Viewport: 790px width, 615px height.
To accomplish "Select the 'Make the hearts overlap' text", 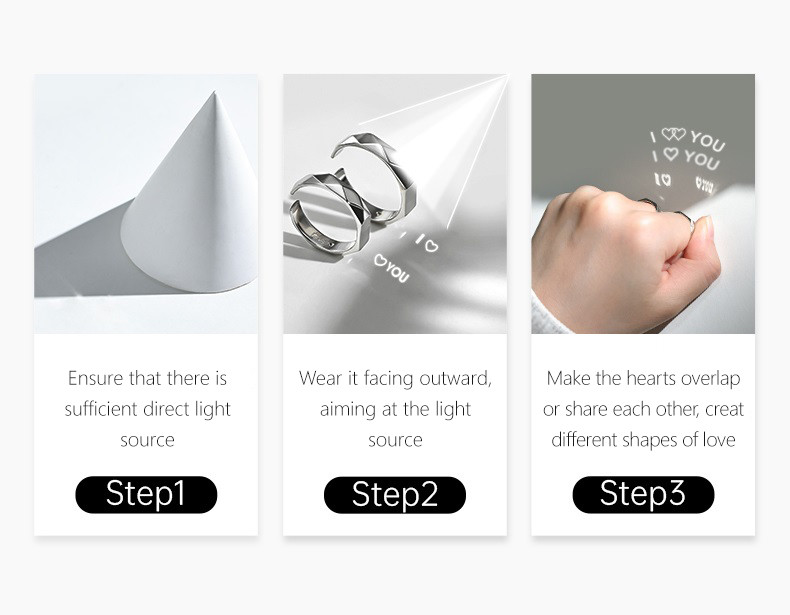I will coord(643,378).
